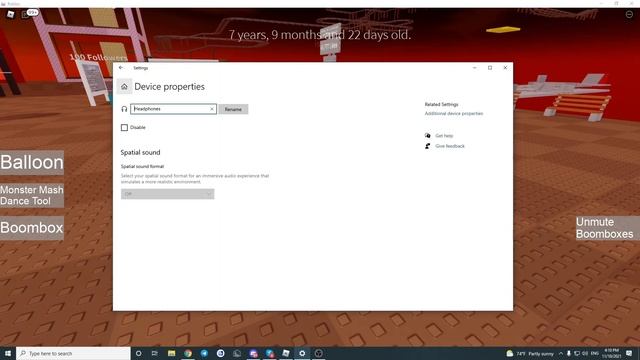Click the headphones device icon
The height and width of the screenshot is (360, 640).
[x=124, y=109]
